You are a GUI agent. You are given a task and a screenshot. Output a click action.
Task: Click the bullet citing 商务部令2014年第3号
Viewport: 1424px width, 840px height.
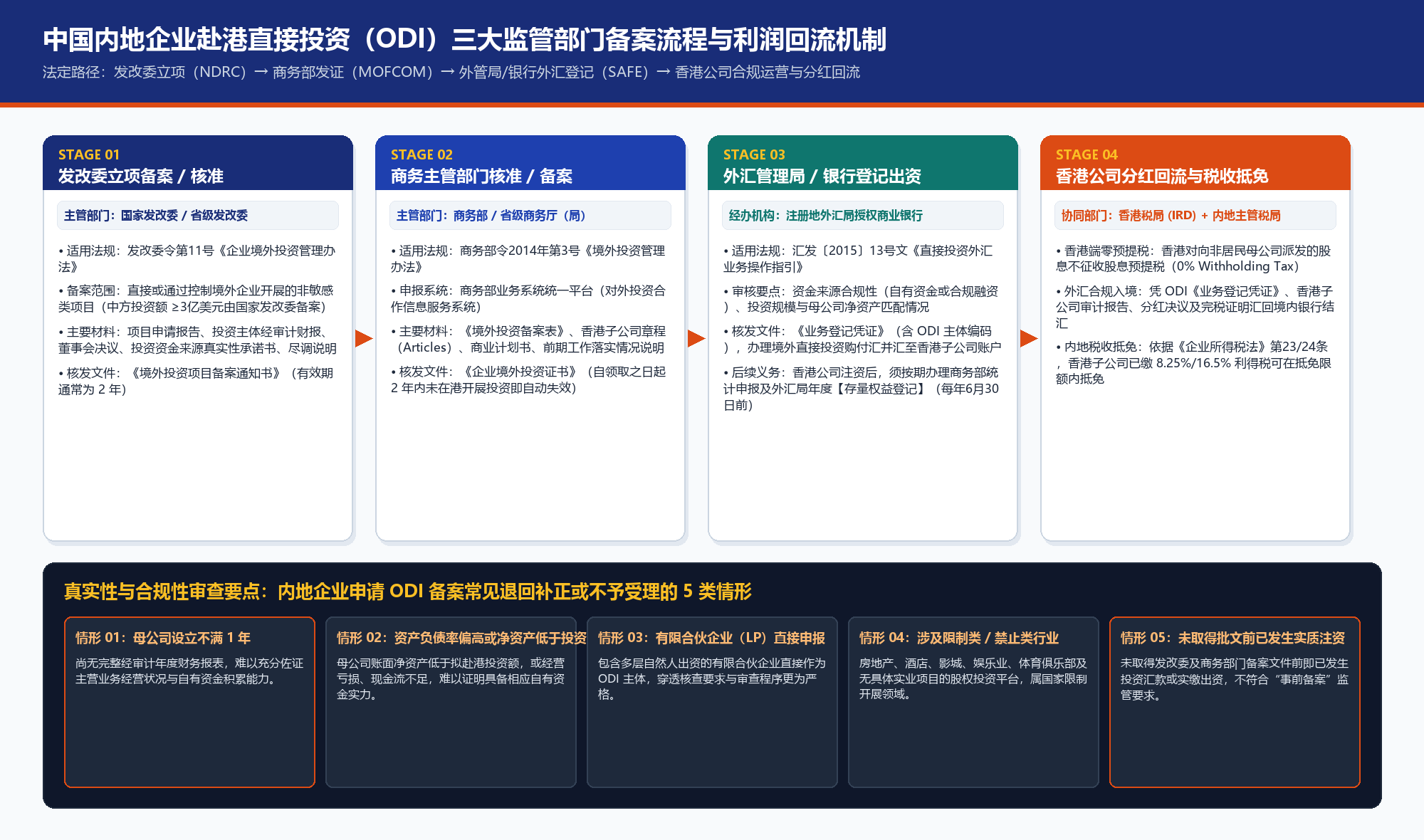coord(528,258)
